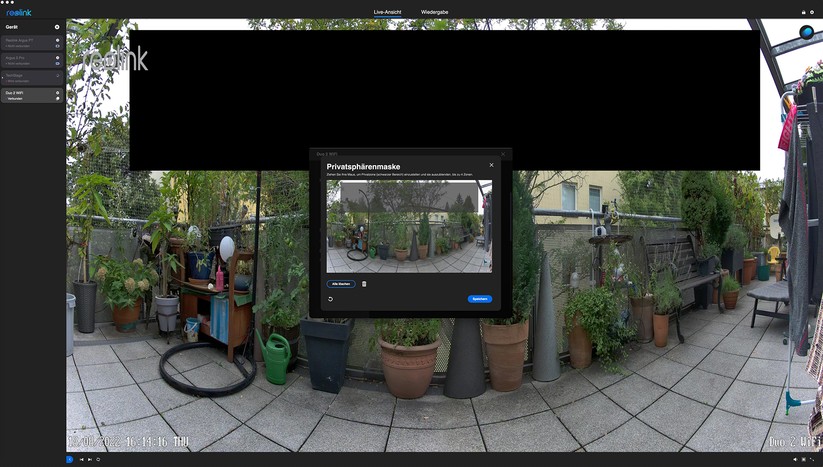
Task: Open settings gear for Reolink Argus PT
Action: tap(58, 40)
